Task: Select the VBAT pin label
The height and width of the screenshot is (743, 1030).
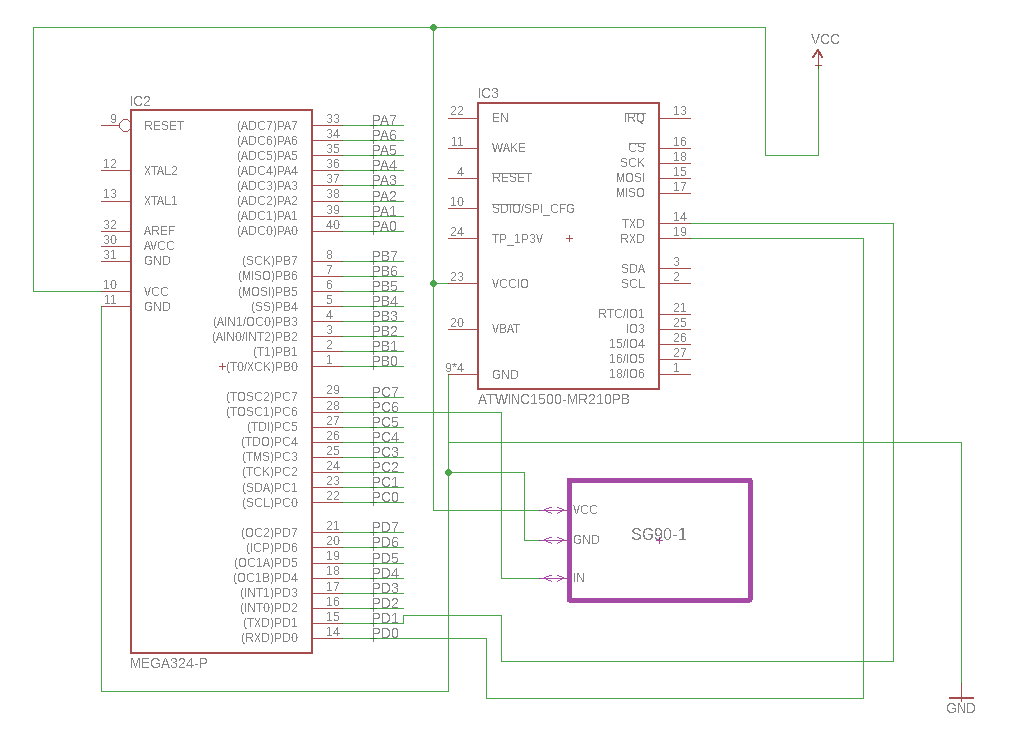Action: [506, 328]
